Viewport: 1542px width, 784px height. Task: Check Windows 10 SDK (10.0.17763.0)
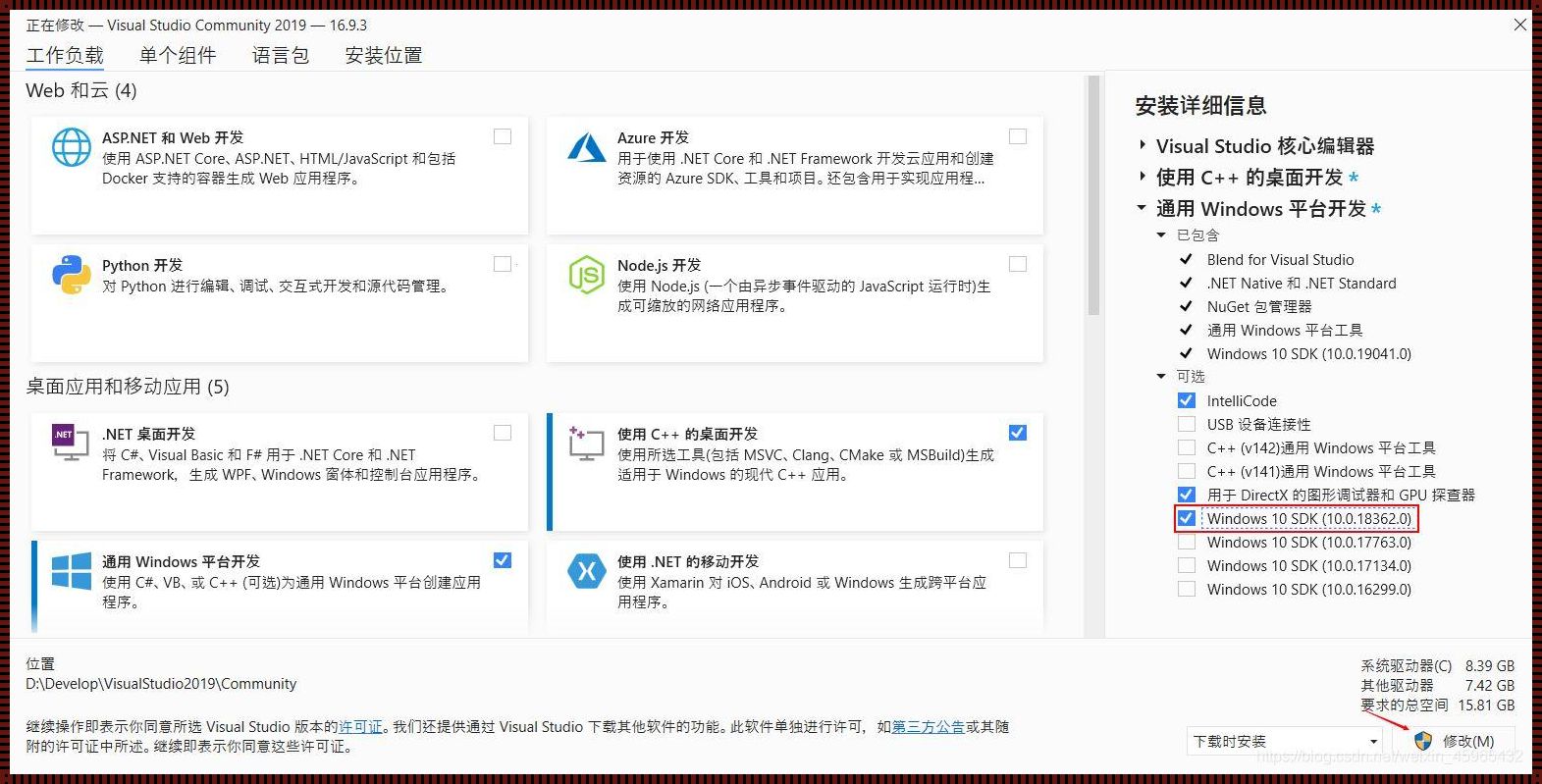[x=1187, y=542]
